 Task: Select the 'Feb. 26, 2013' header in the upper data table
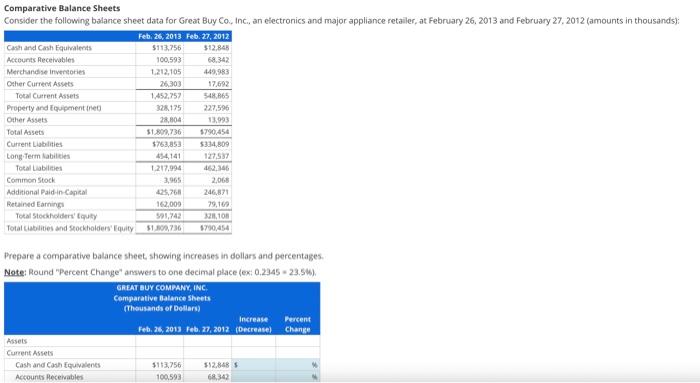tap(159, 36)
